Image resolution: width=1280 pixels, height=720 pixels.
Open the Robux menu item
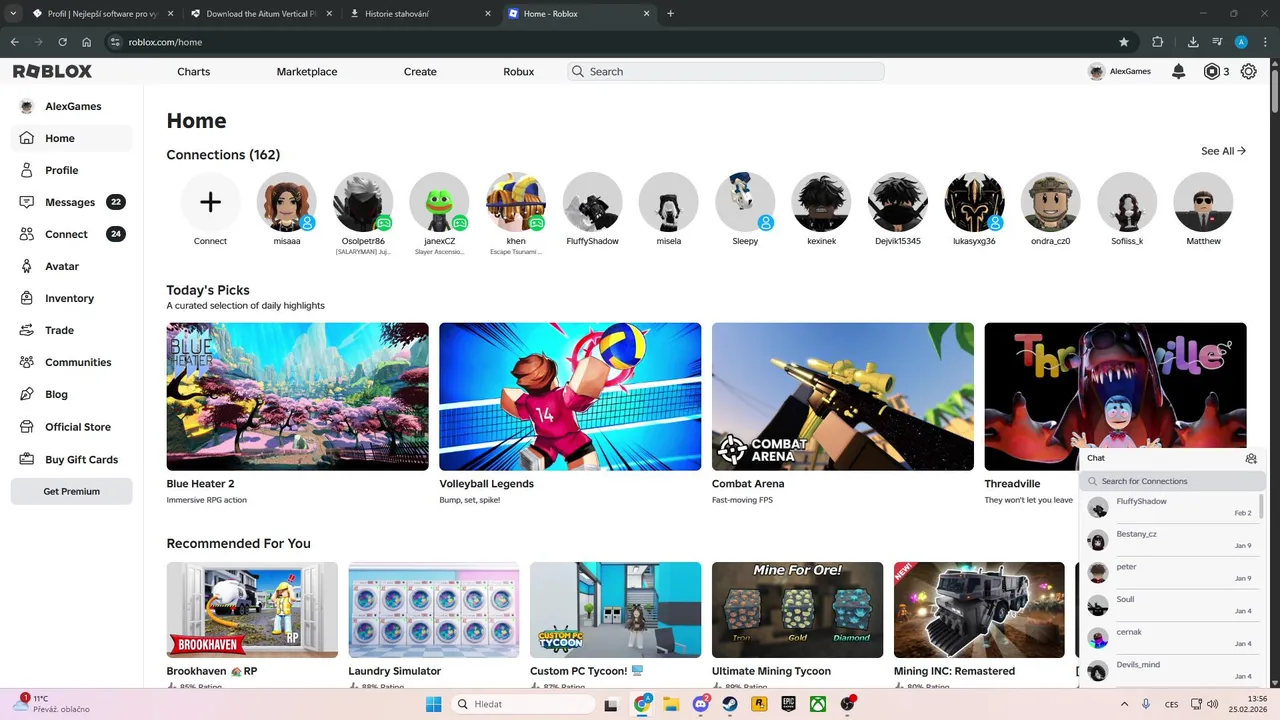(x=519, y=72)
